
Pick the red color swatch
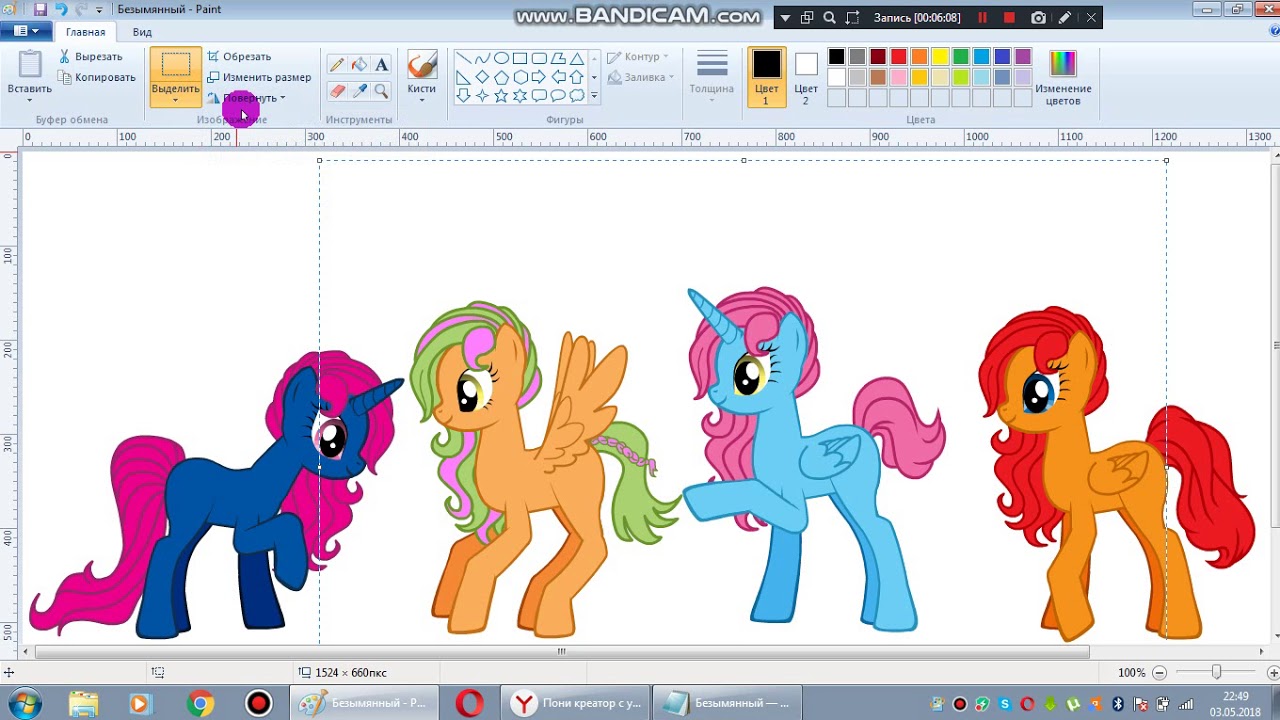(x=899, y=57)
